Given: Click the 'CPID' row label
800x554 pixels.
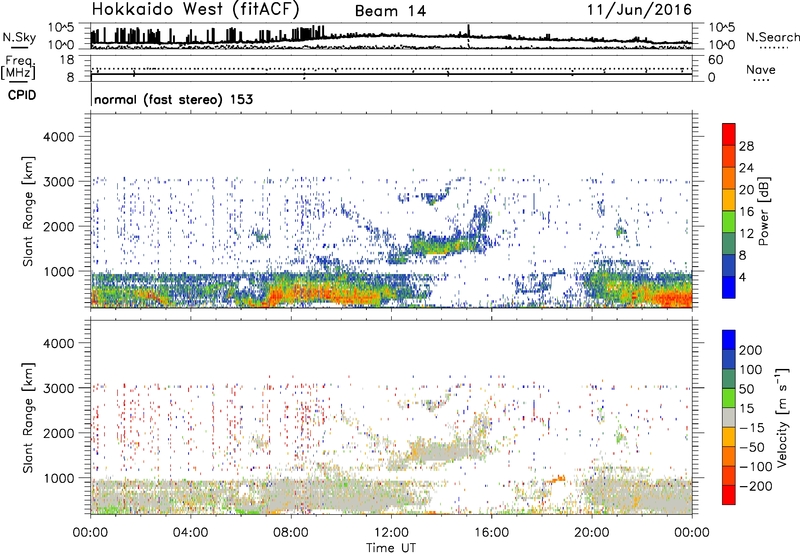Looking at the screenshot, I should (22, 95).
